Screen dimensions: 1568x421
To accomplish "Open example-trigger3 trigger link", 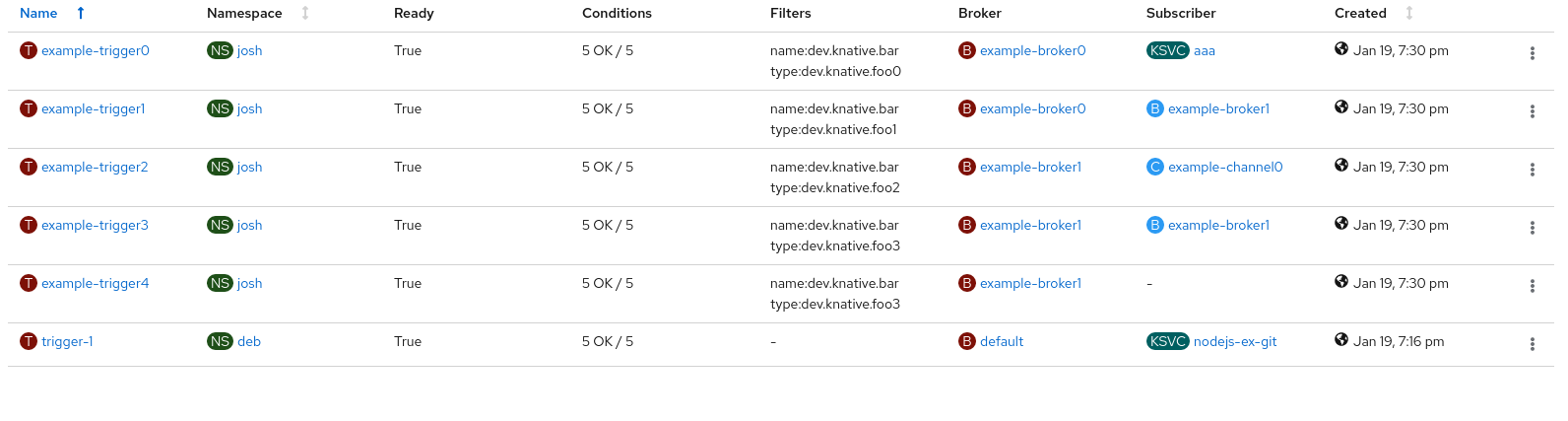I will pos(95,225).
